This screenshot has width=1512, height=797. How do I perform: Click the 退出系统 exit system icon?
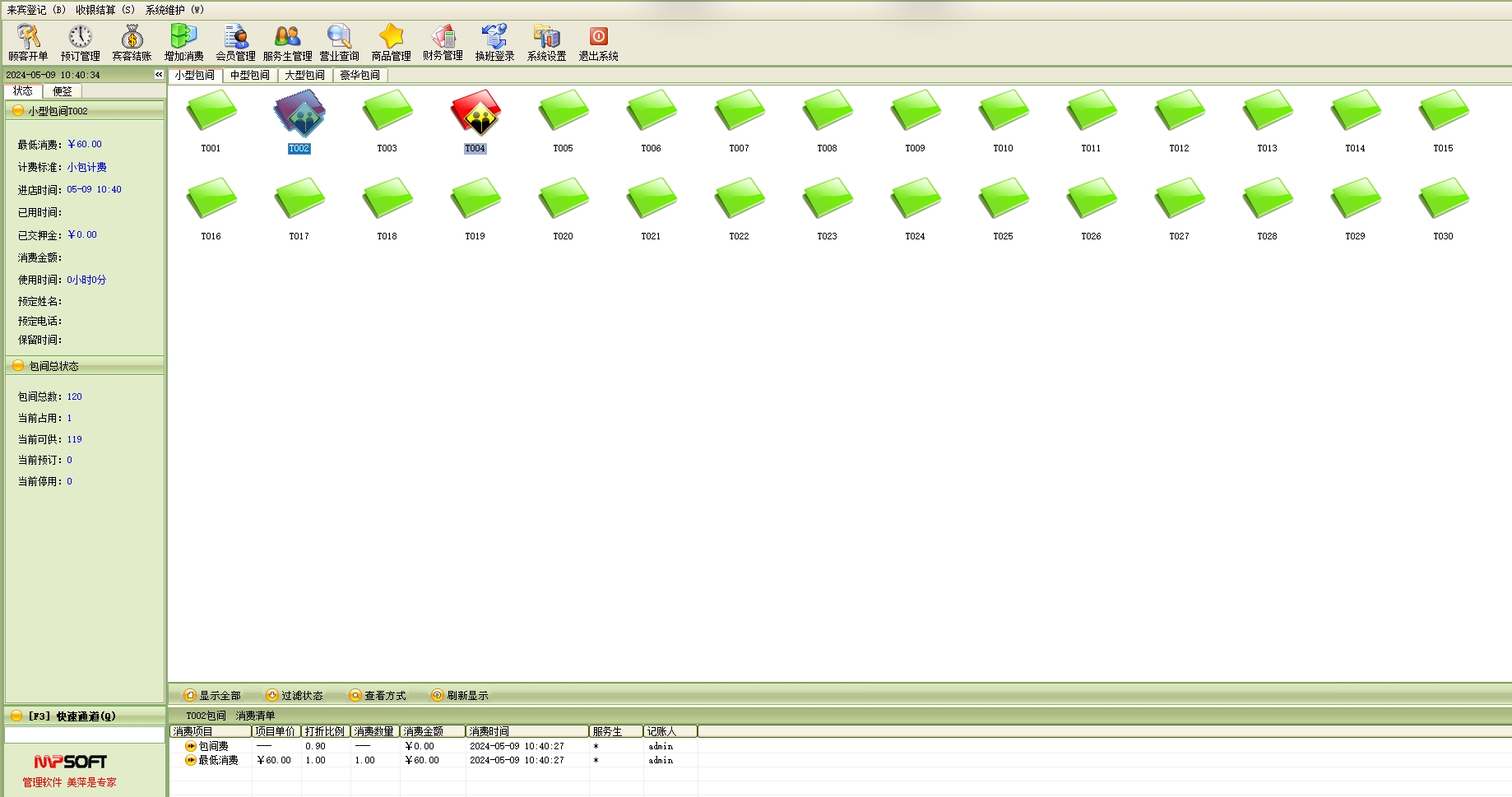coord(598,43)
